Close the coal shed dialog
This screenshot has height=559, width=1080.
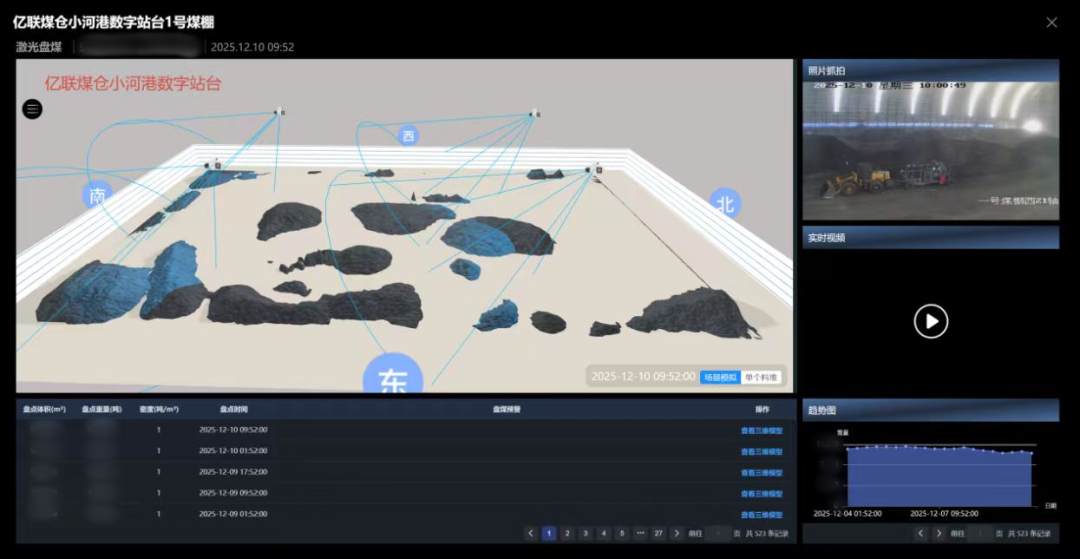pos(1051,22)
